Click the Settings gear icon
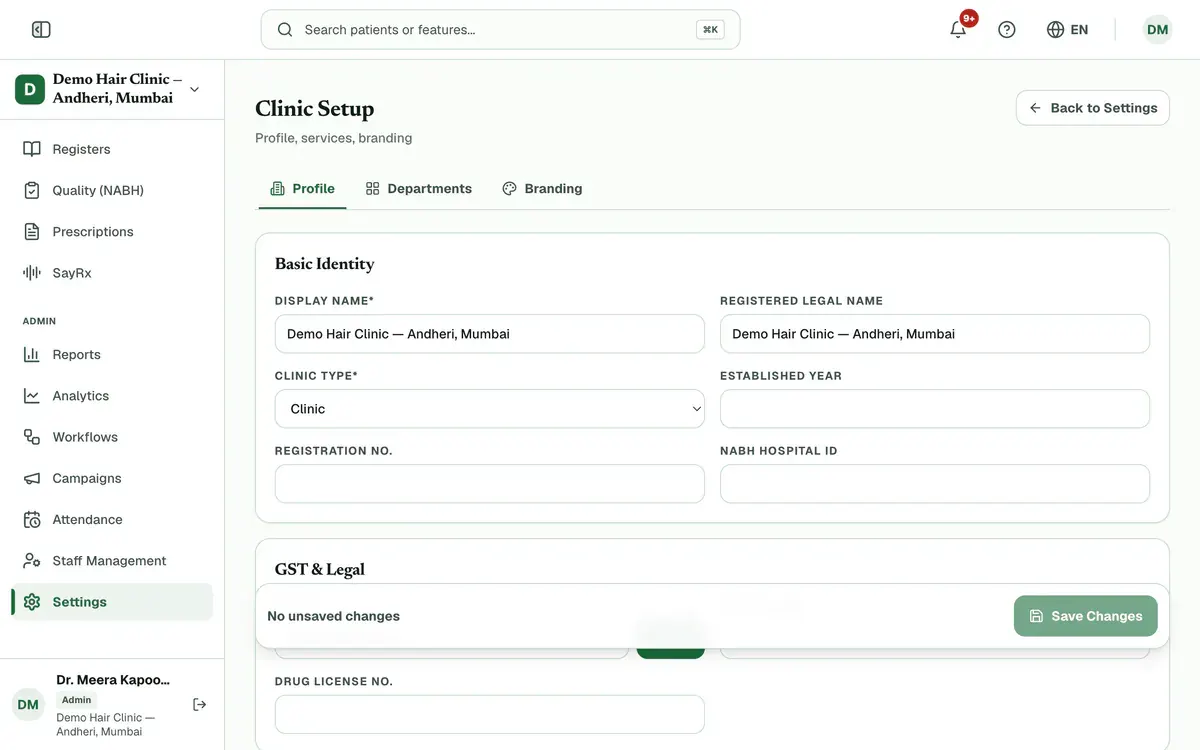 point(32,602)
